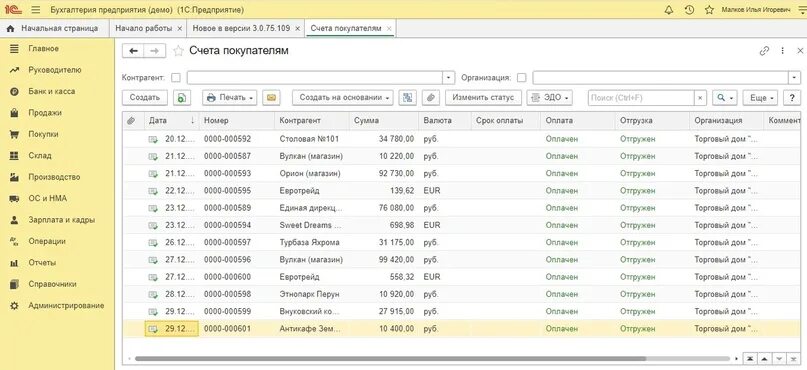
Task: Click the horizontal scrollbar of the list
Action: tap(390, 359)
